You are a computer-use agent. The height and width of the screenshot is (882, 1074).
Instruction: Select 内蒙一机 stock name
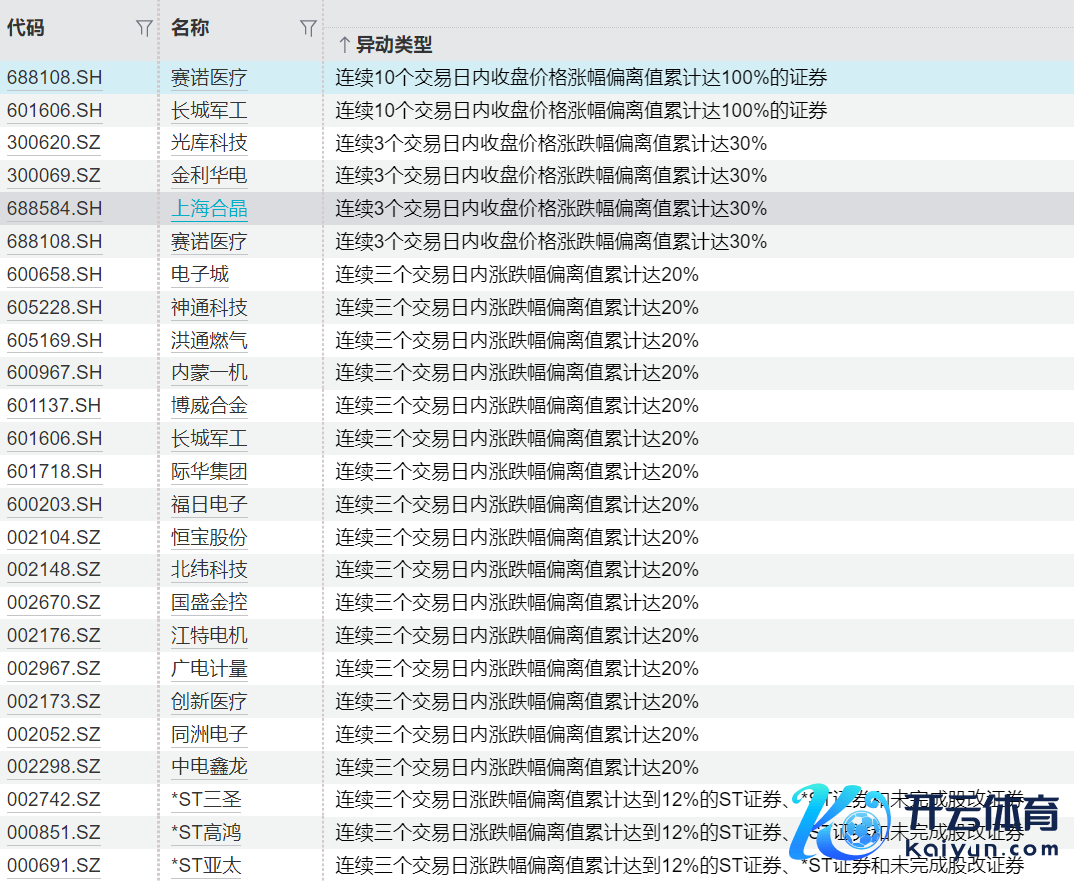[209, 373]
